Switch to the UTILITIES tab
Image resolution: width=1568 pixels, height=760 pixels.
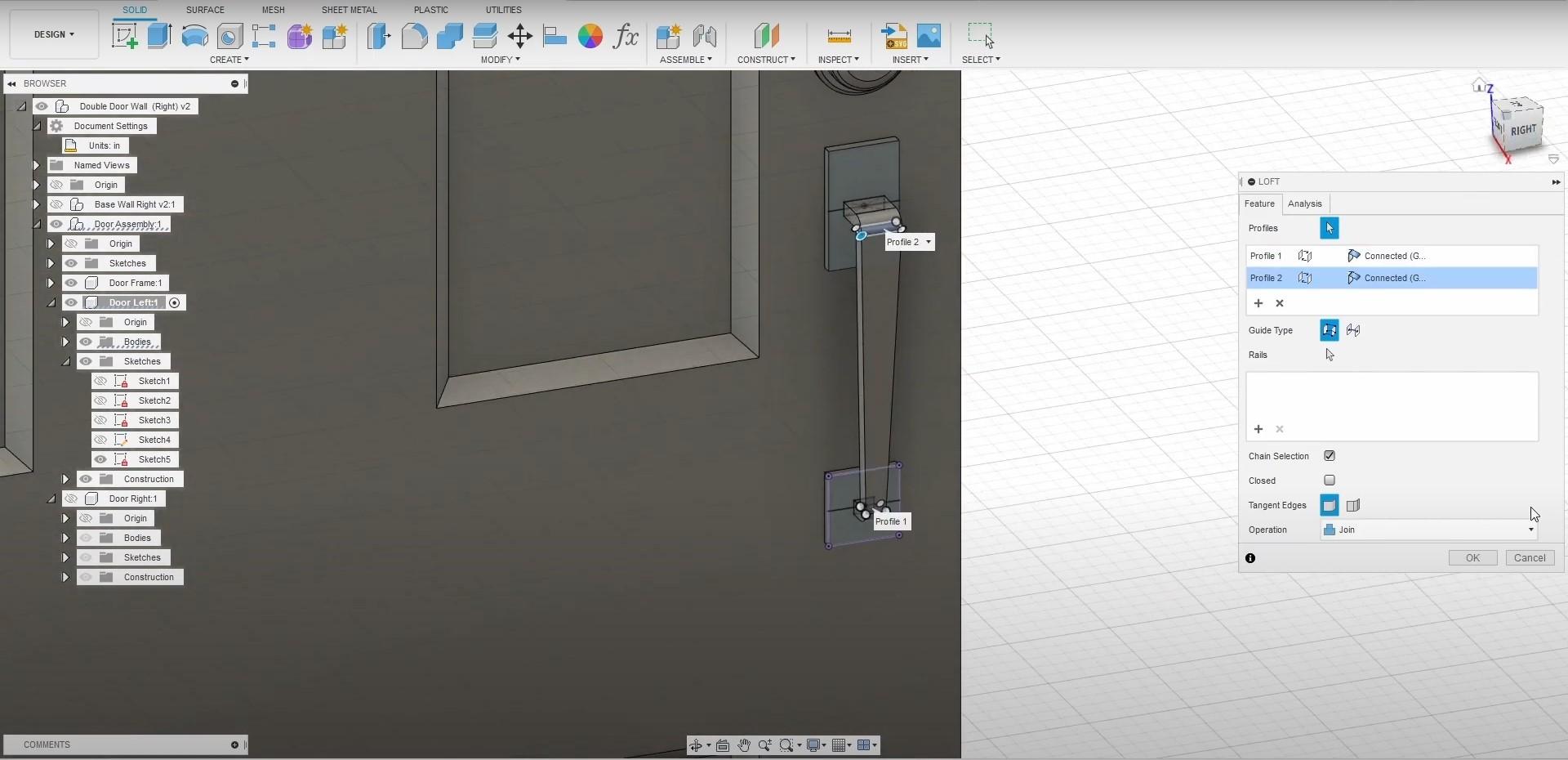coord(503,10)
